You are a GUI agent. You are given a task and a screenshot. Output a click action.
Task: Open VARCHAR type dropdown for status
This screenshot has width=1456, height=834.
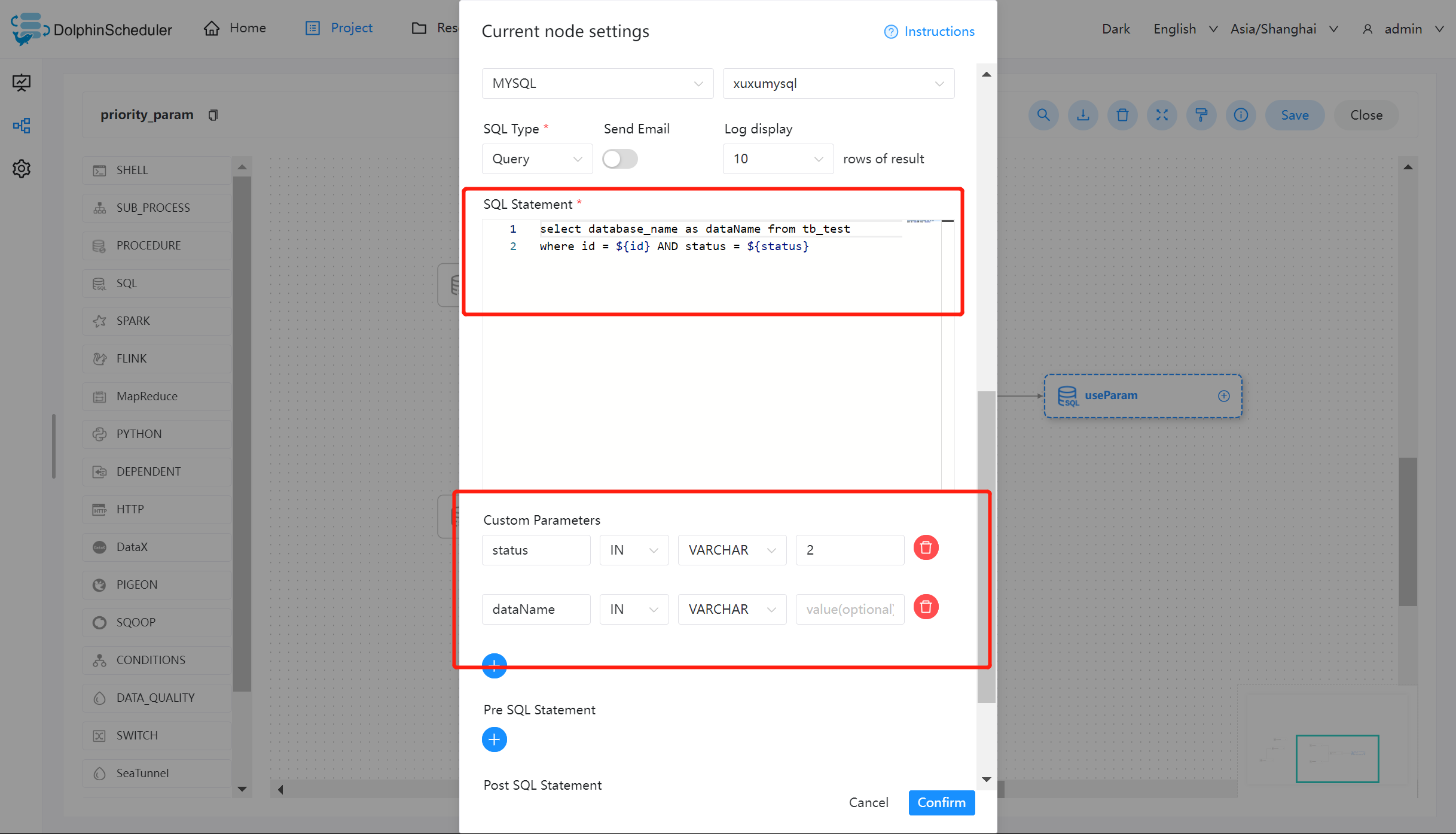731,550
